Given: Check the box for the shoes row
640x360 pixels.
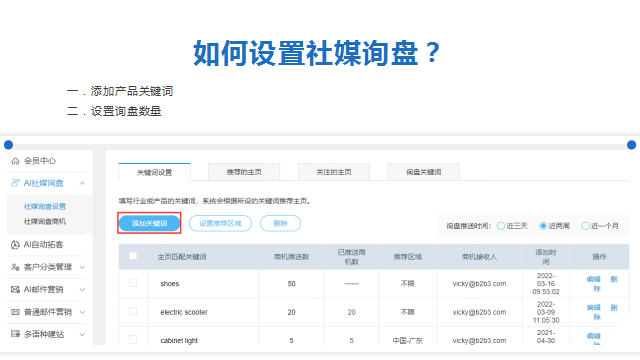Looking at the screenshot, I should [133, 283].
